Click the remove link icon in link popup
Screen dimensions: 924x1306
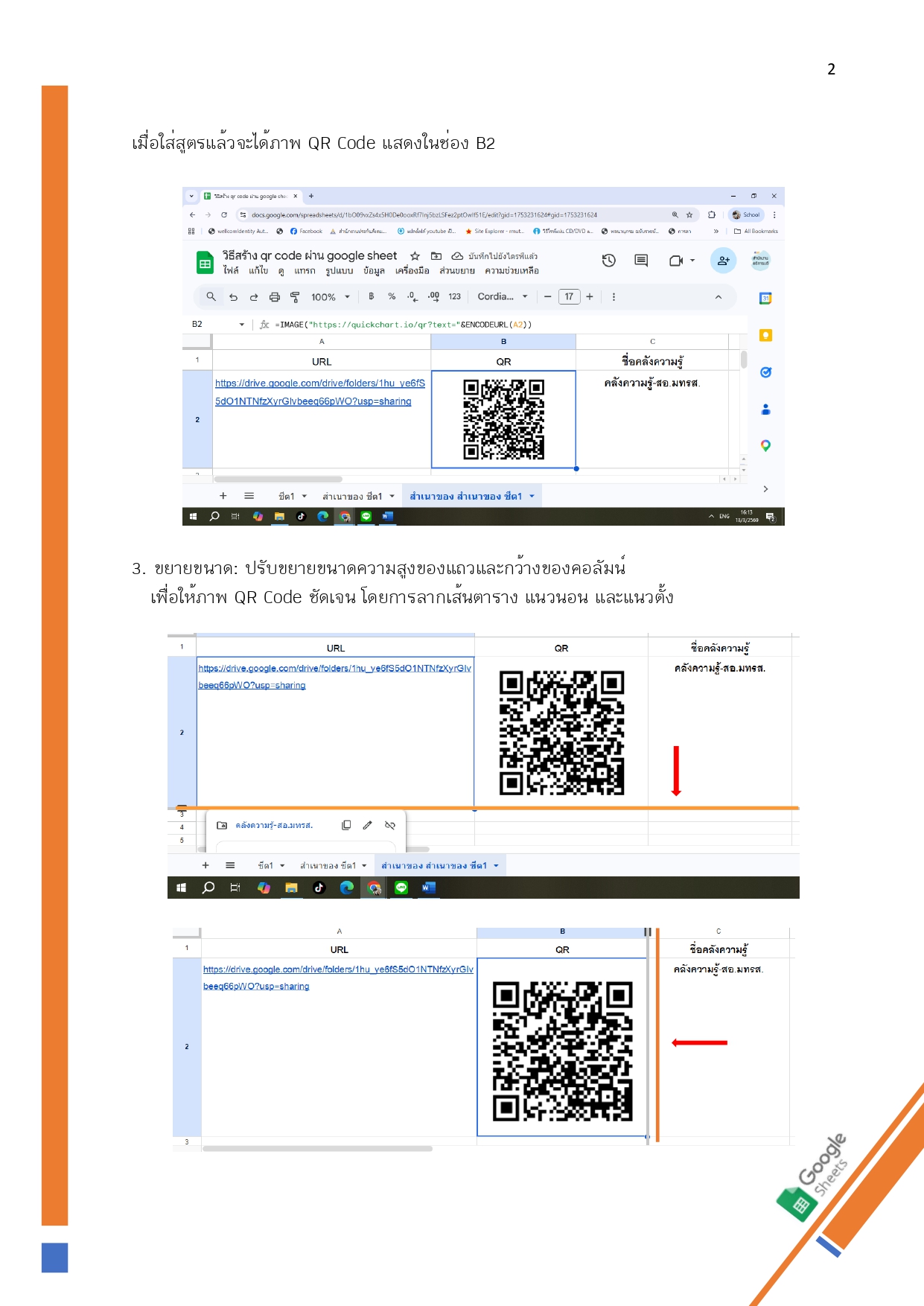(x=390, y=825)
